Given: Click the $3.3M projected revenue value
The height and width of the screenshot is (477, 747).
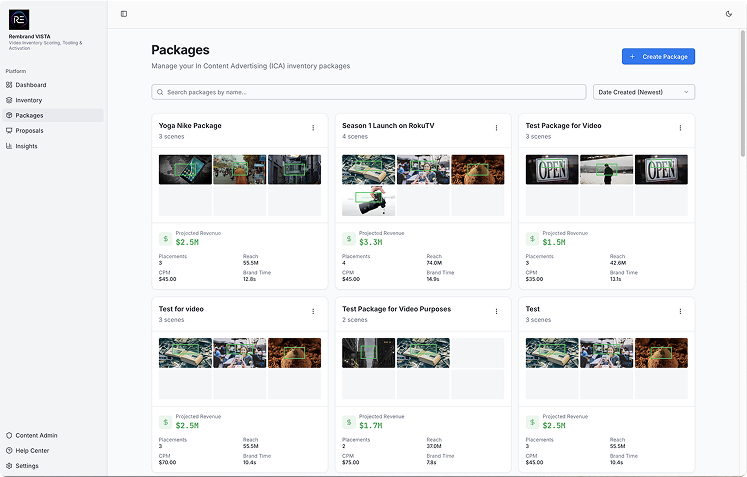Looking at the screenshot, I should tap(371, 242).
